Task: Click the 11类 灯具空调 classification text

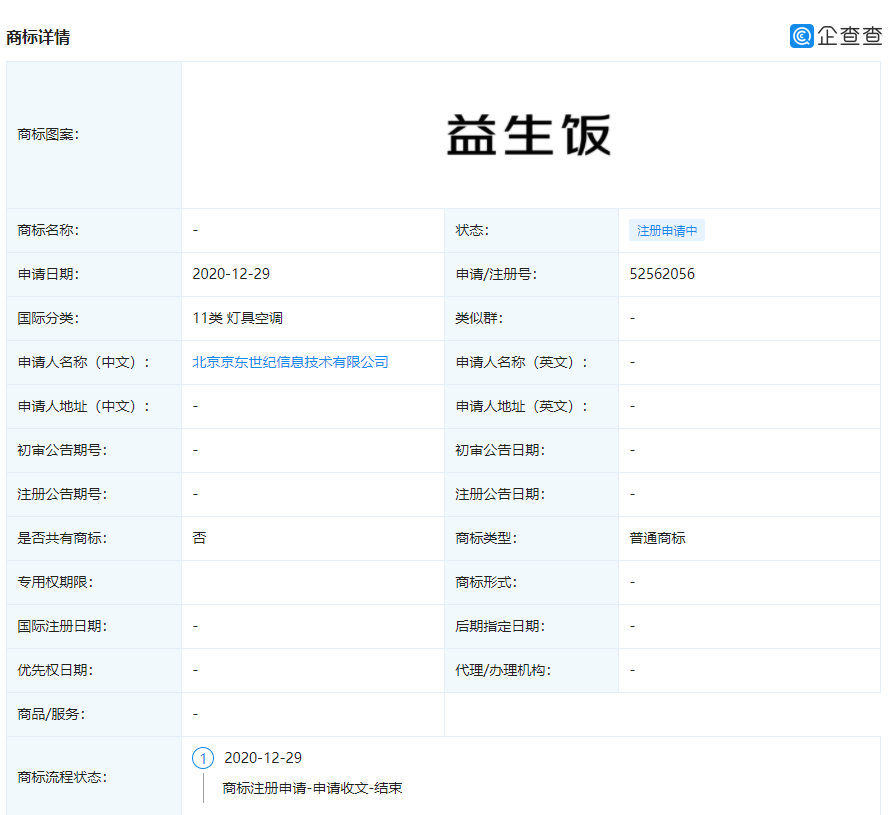Action: point(237,318)
